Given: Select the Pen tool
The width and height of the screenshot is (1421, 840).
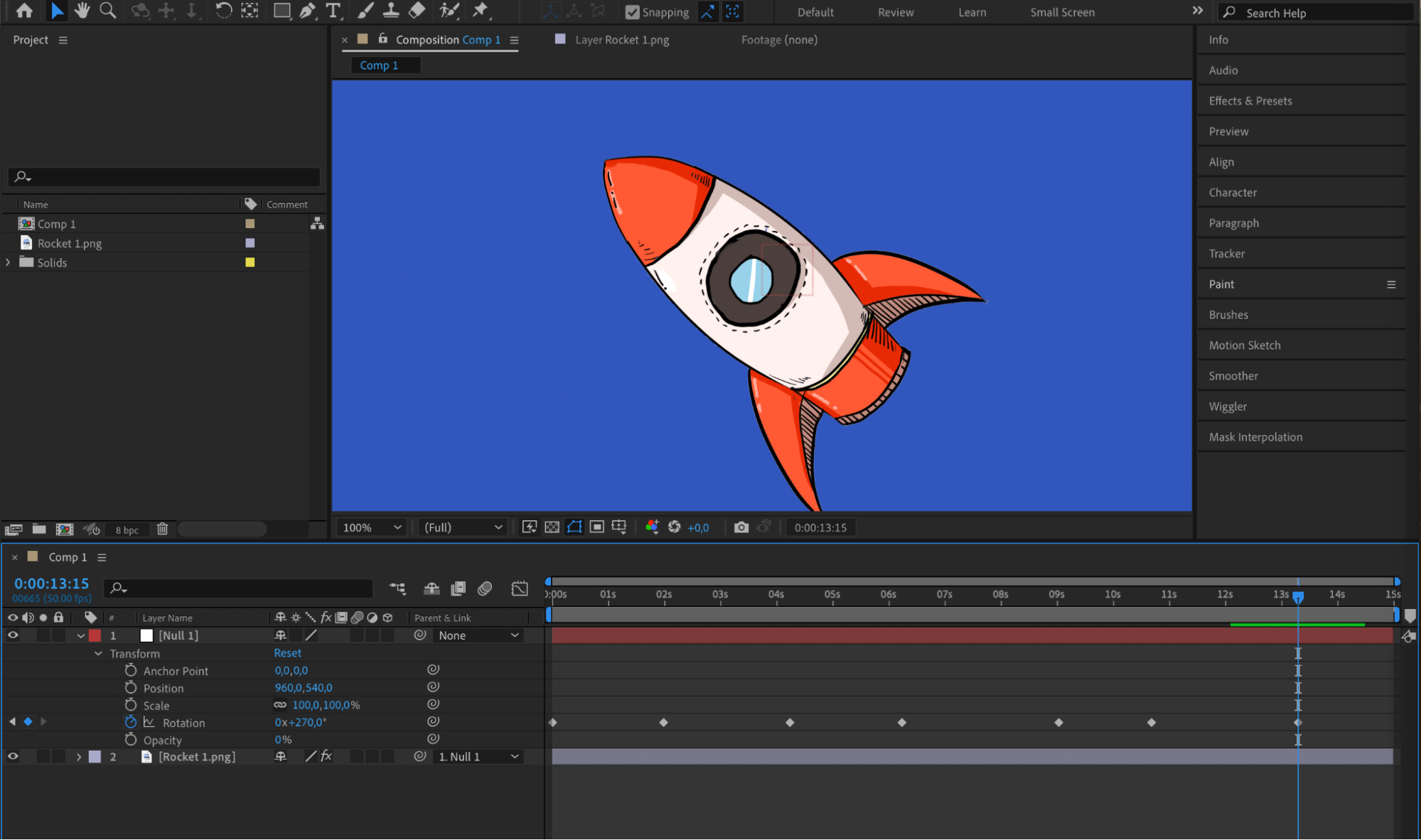Looking at the screenshot, I should click(x=307, y=11).
